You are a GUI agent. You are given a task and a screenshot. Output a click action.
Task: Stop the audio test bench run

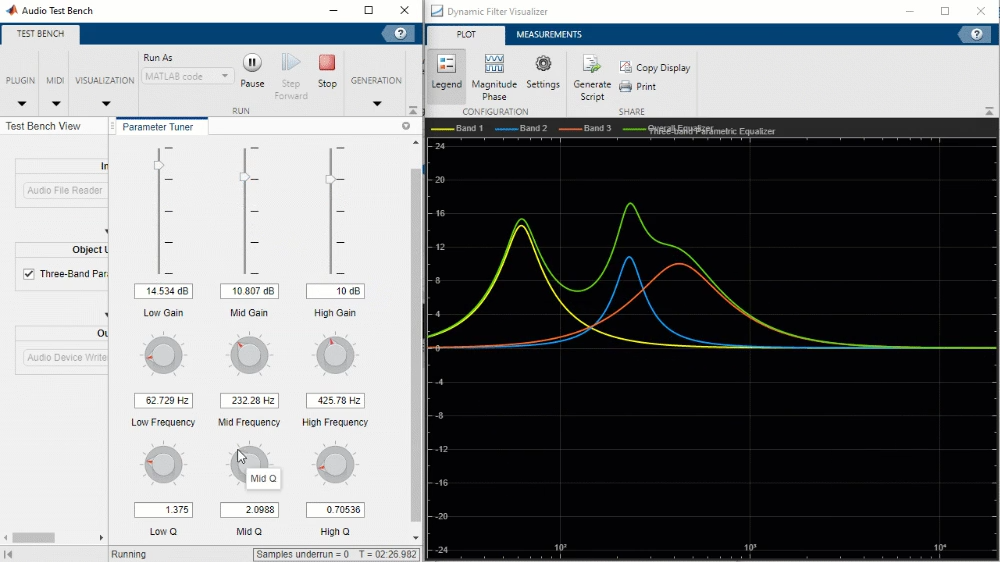pyautogui.click(x=327, y=63)
